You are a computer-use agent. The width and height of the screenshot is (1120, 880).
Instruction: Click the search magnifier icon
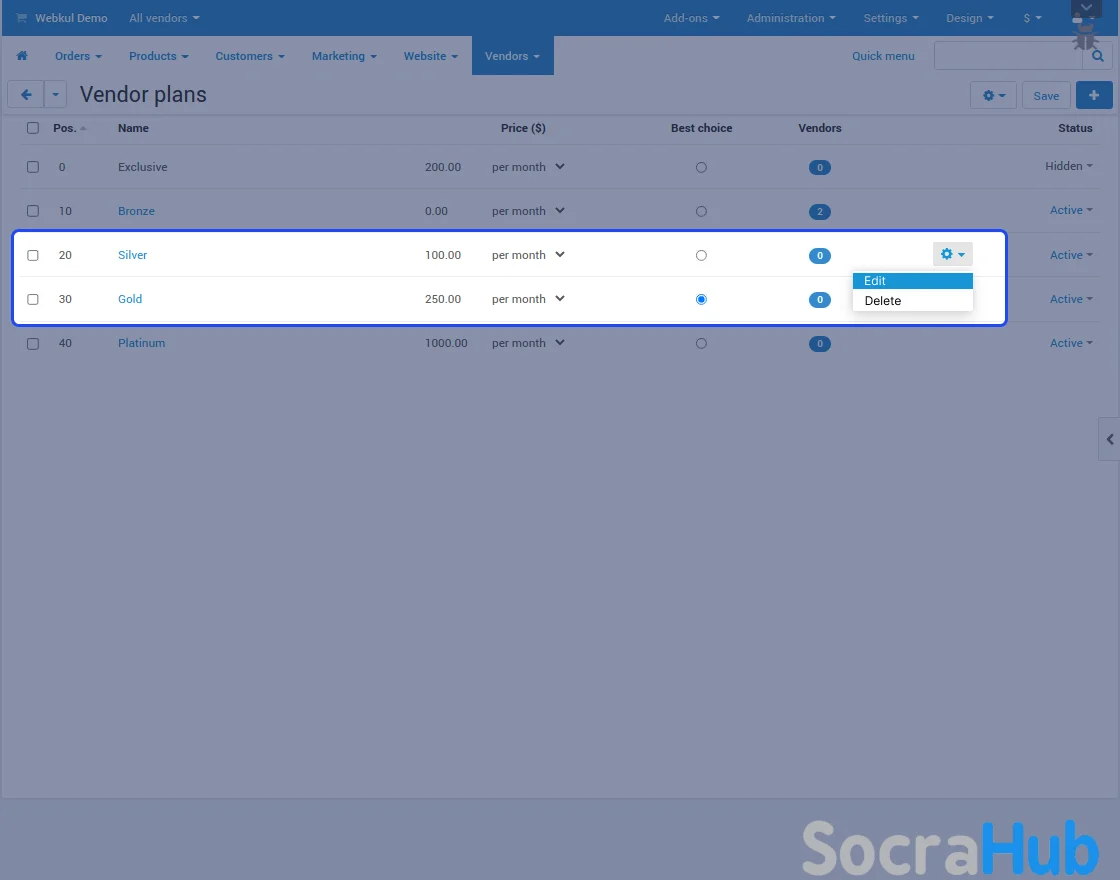(1098, 57)
